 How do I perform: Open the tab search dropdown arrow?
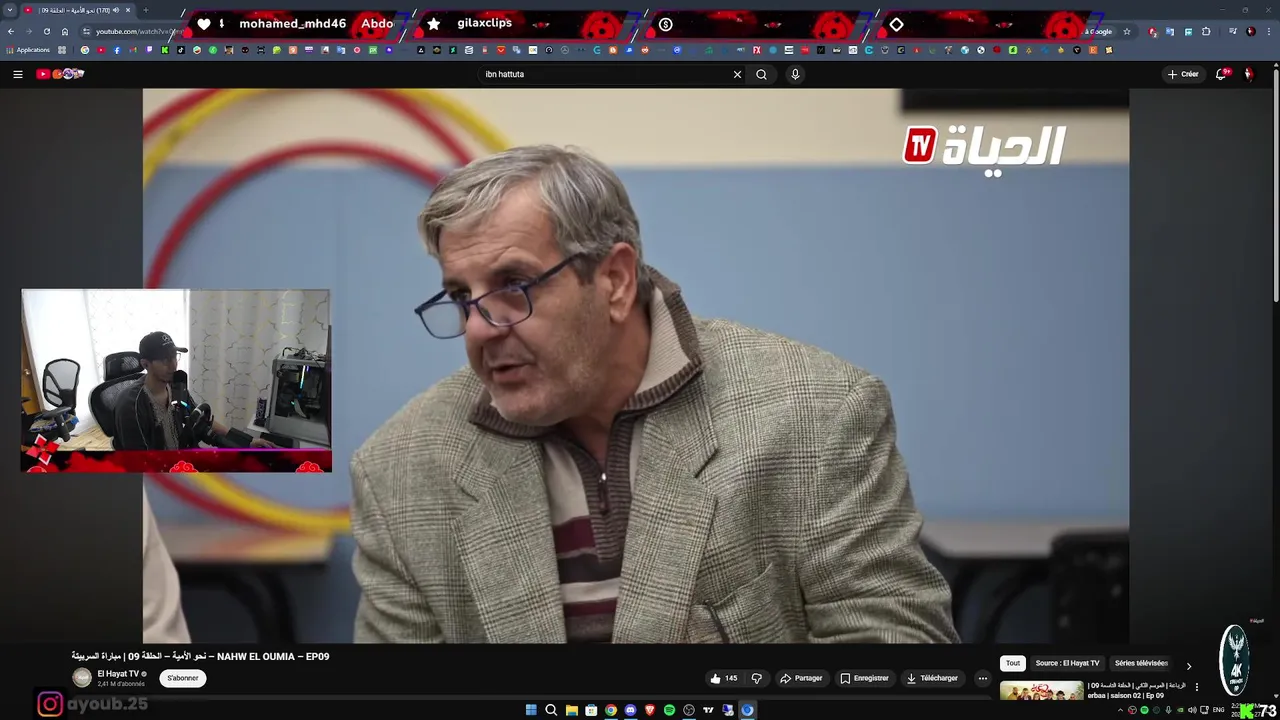pos(10,10)
